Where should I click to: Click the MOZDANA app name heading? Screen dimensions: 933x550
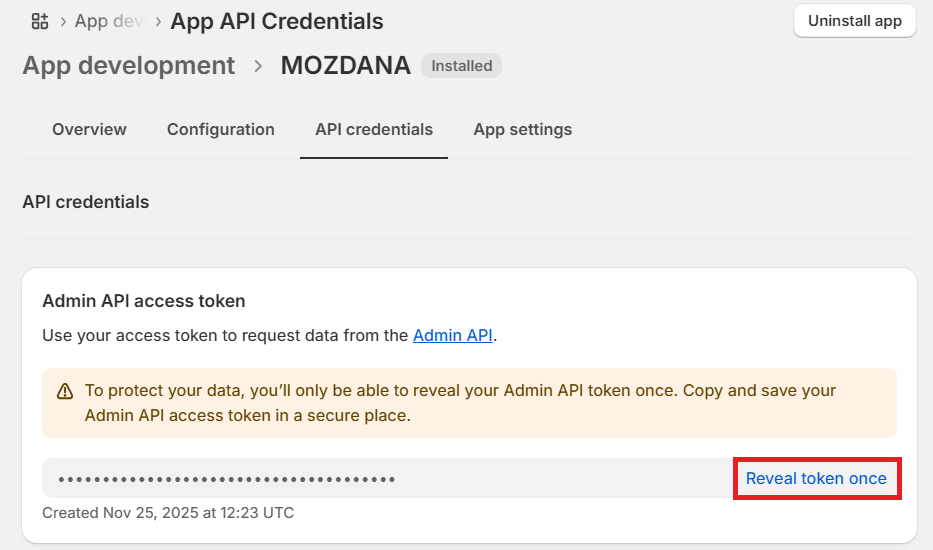[x=345, y=66]
